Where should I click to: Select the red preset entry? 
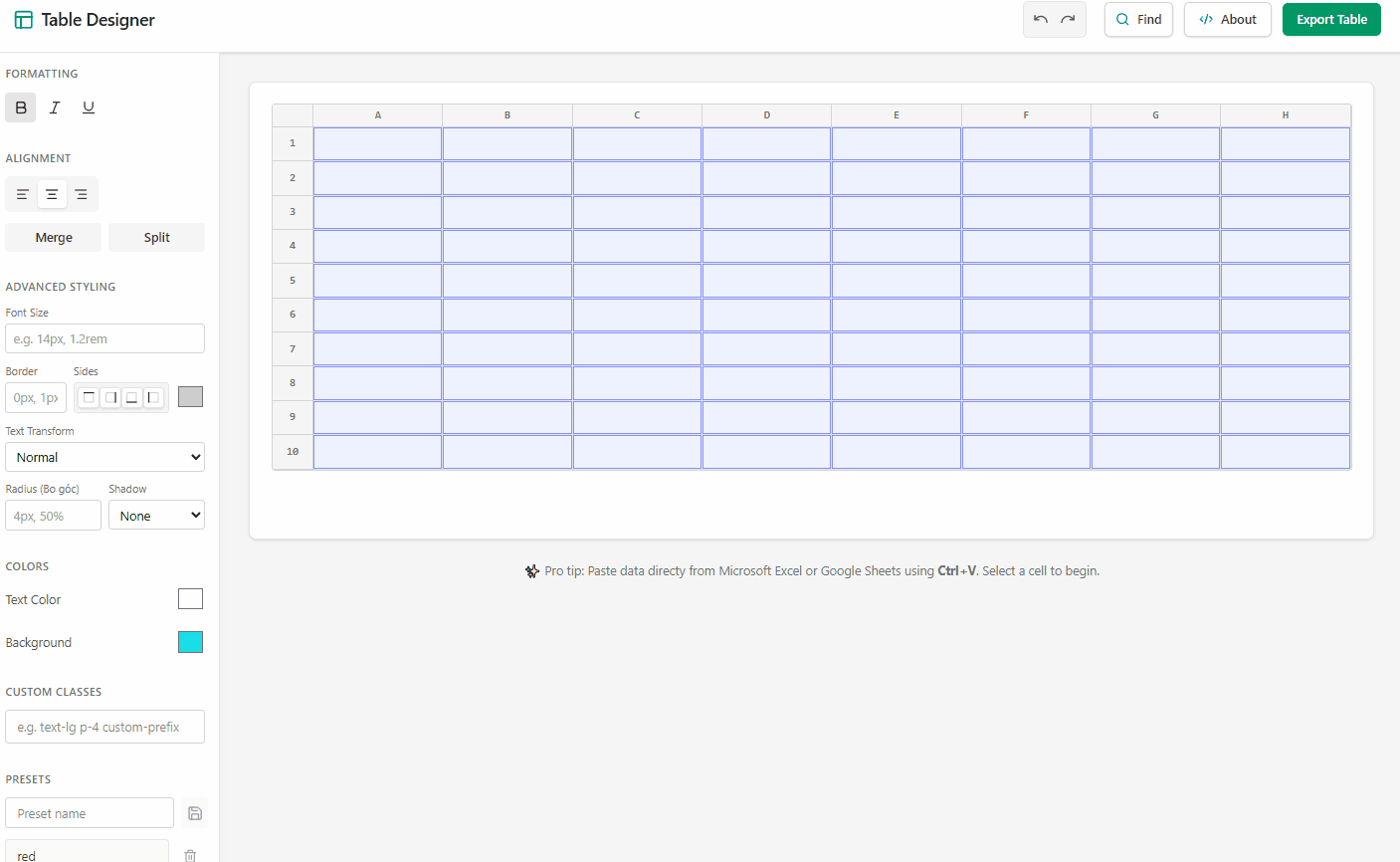pyautogui.click(x=88, y=853)
